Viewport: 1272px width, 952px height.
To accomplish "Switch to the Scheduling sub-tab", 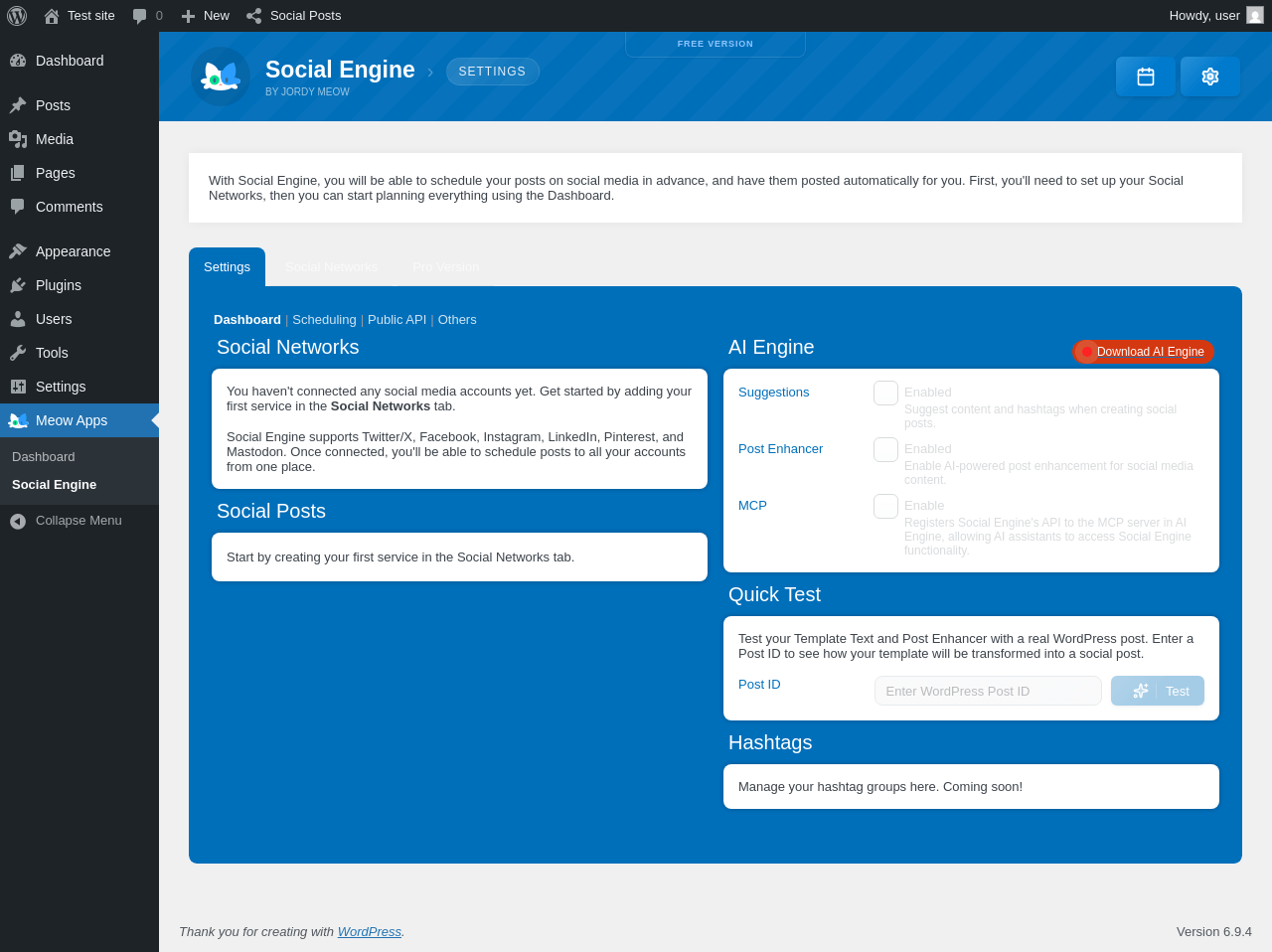I will coord(324,320).
